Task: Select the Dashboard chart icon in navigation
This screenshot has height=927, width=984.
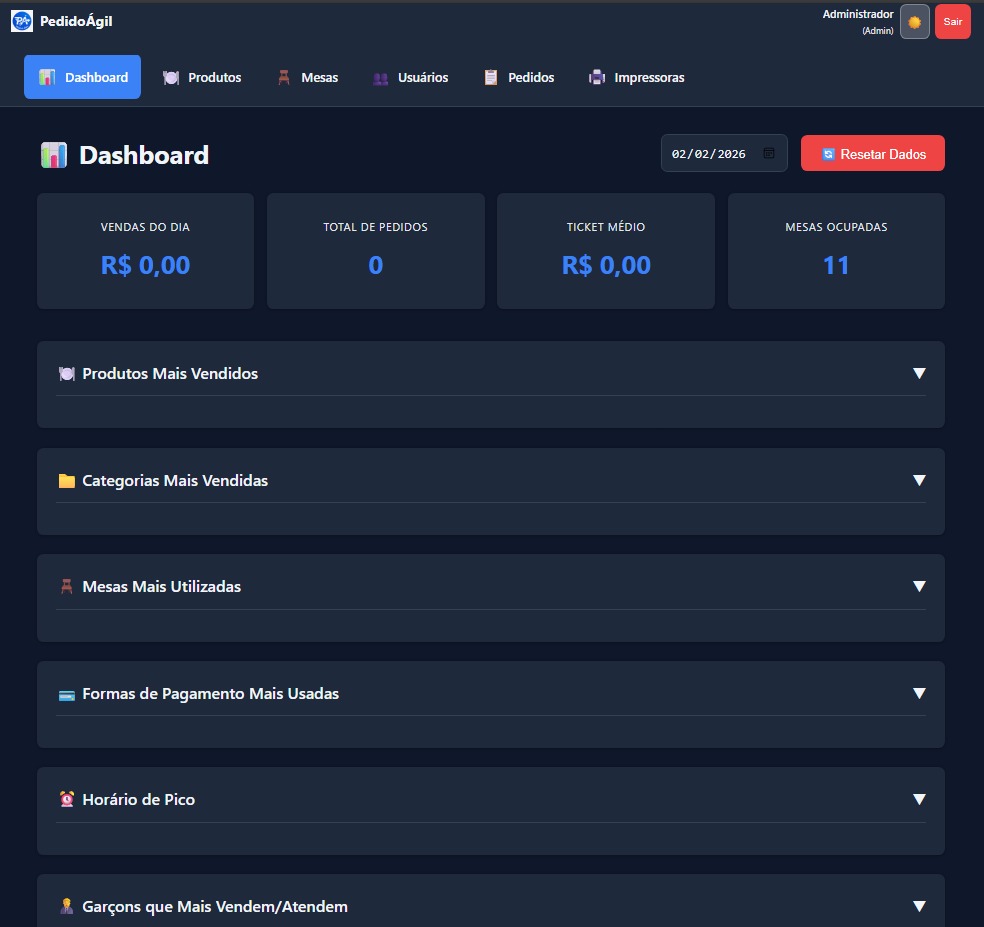Action: click(x=48, y=76)
